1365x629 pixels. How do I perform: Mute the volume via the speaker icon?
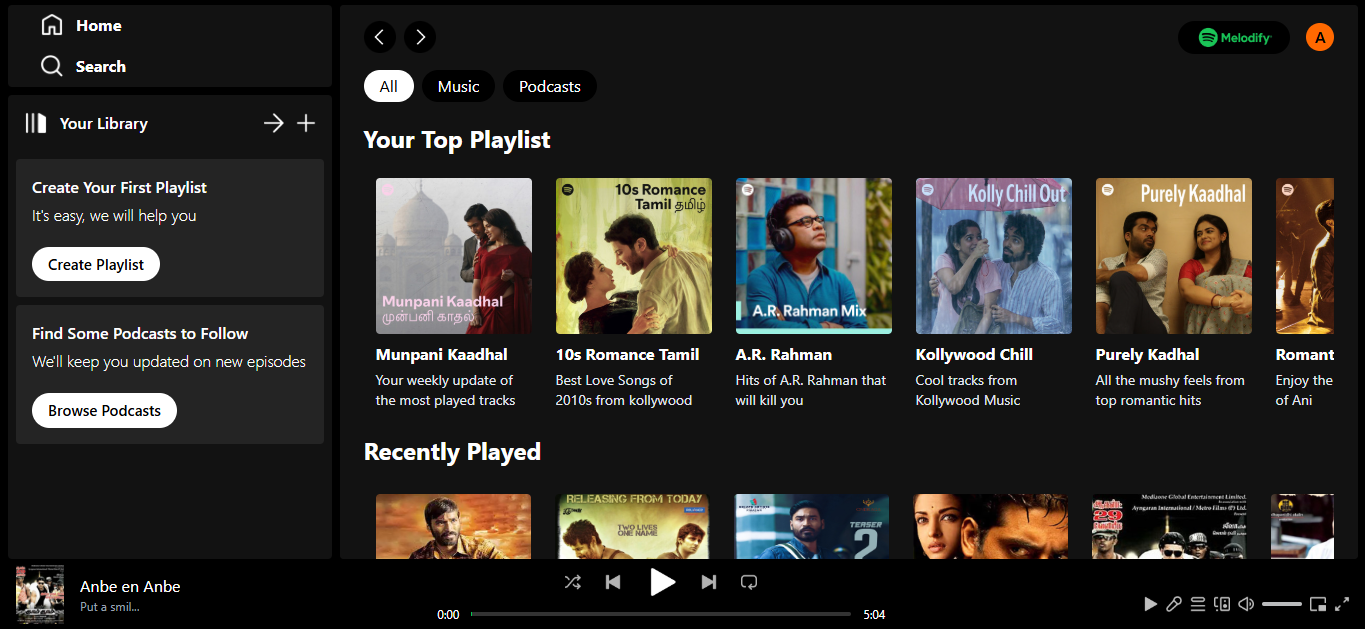point(1246,604)
